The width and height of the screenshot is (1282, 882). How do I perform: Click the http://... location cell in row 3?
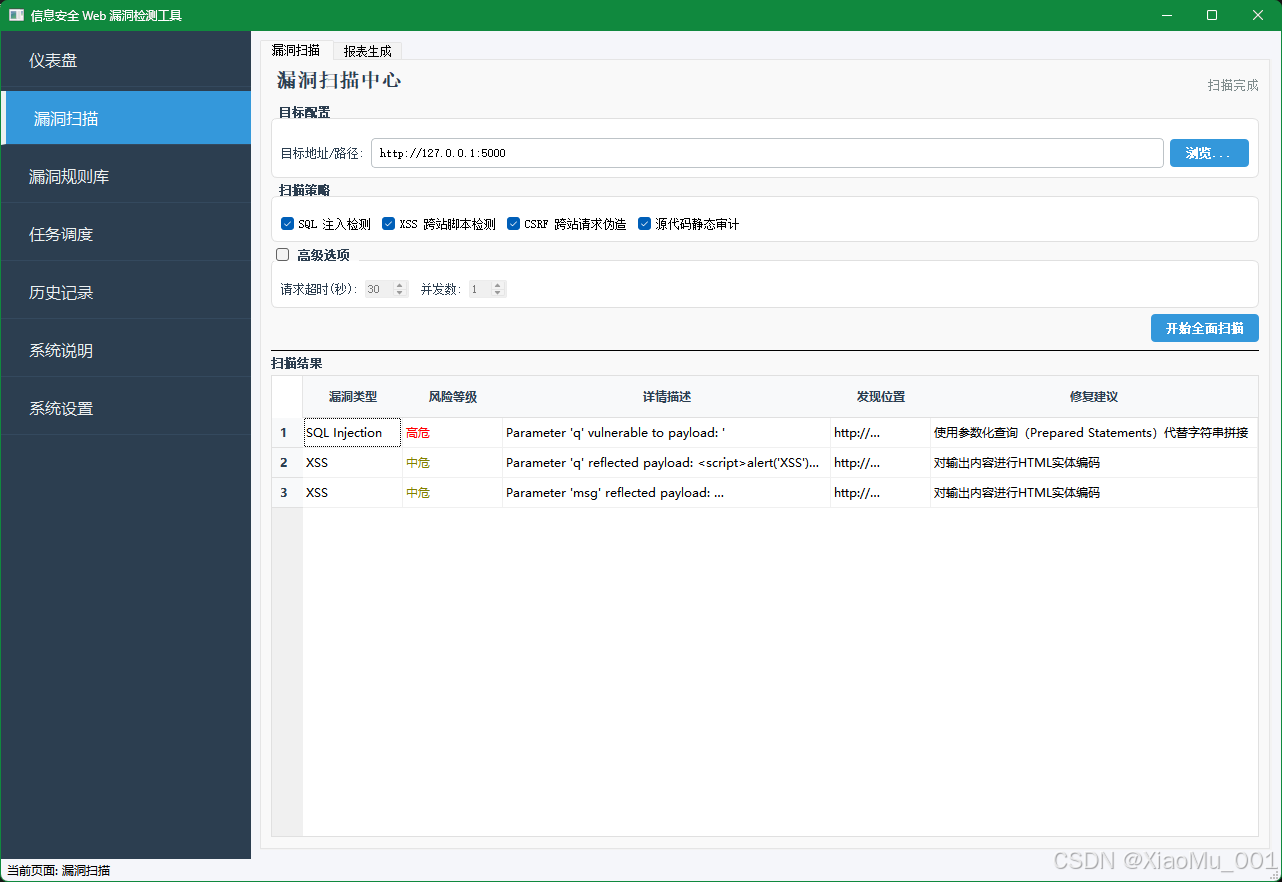point(880,493)
